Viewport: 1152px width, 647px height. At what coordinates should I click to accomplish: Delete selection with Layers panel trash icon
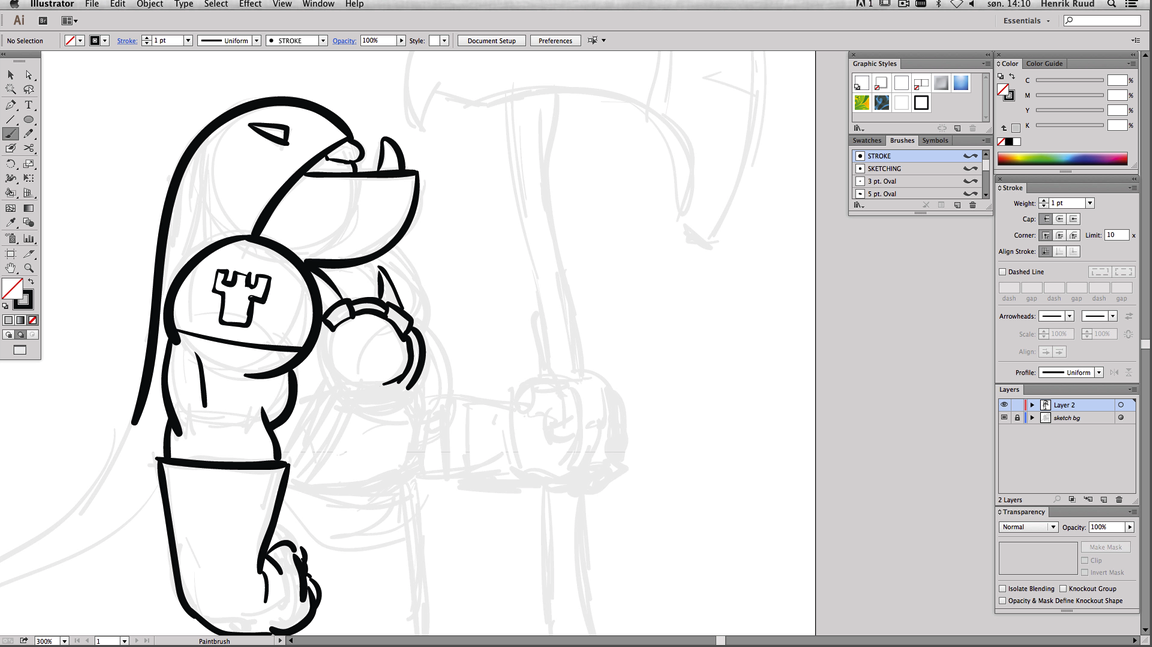tap(1119, 499)
